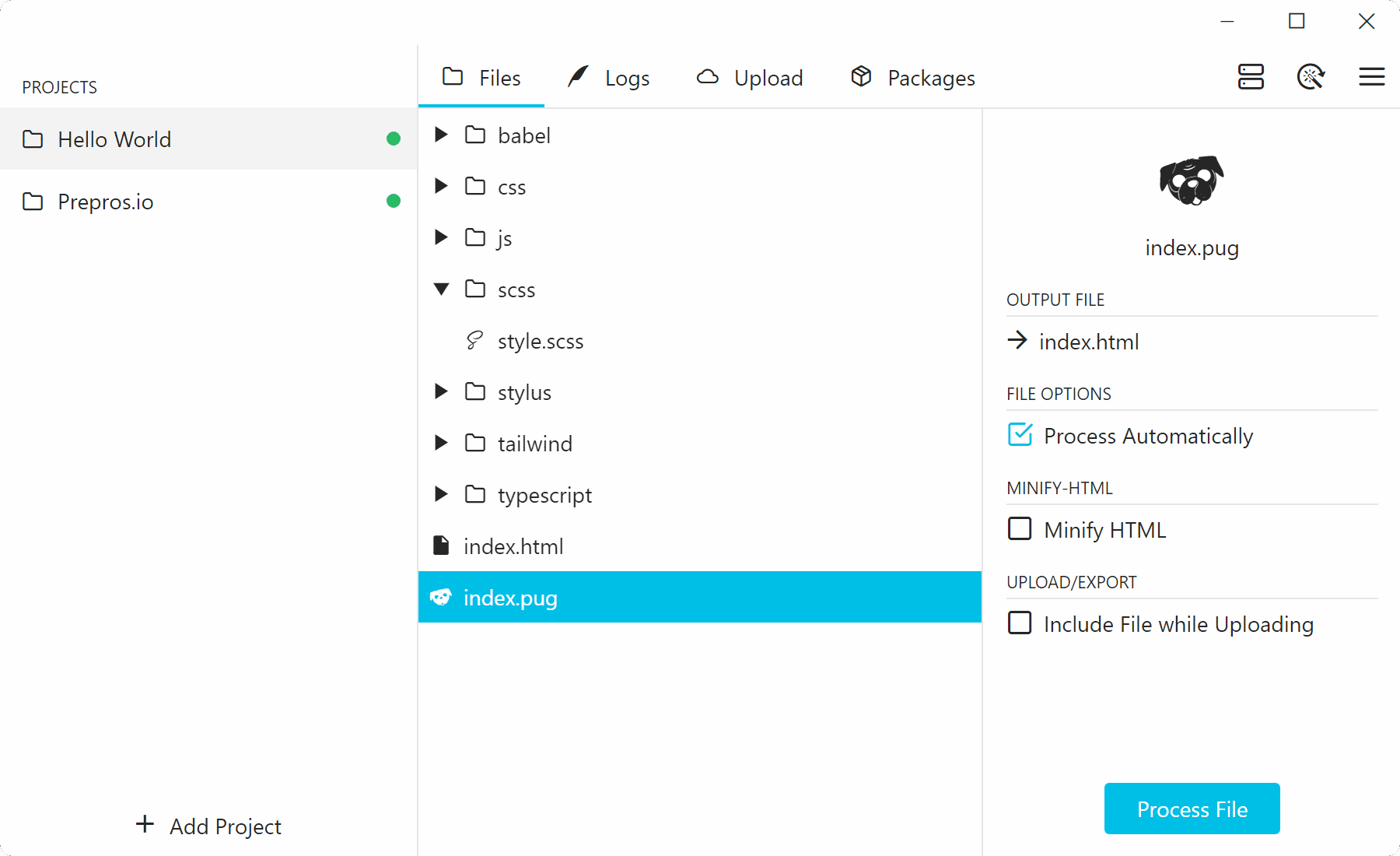Click the pug dog icon above index.pug
The width and height of the screenshot is (1400, 856).
point(1192,181)
